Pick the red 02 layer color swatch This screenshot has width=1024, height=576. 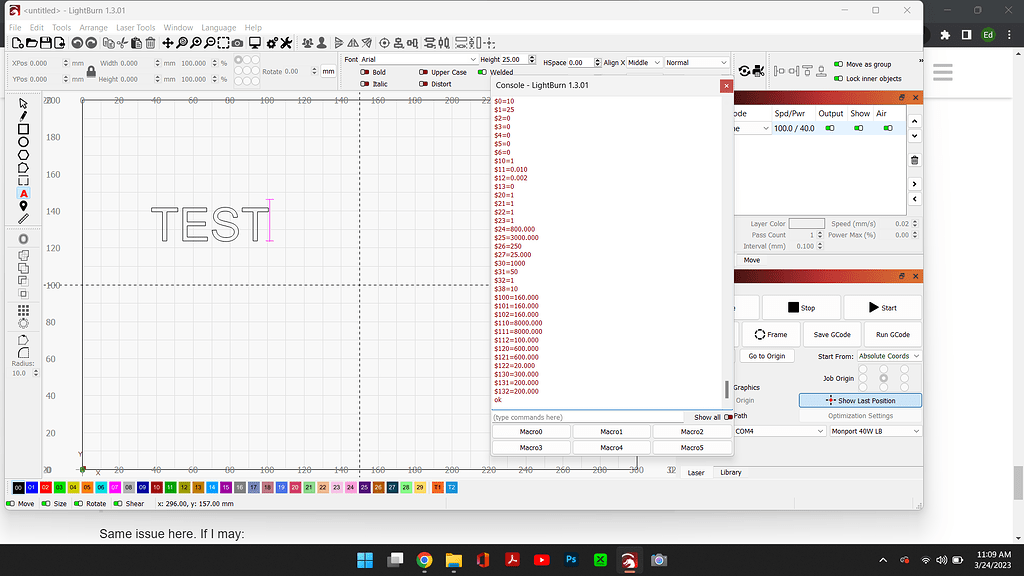[x=46, y=487]
